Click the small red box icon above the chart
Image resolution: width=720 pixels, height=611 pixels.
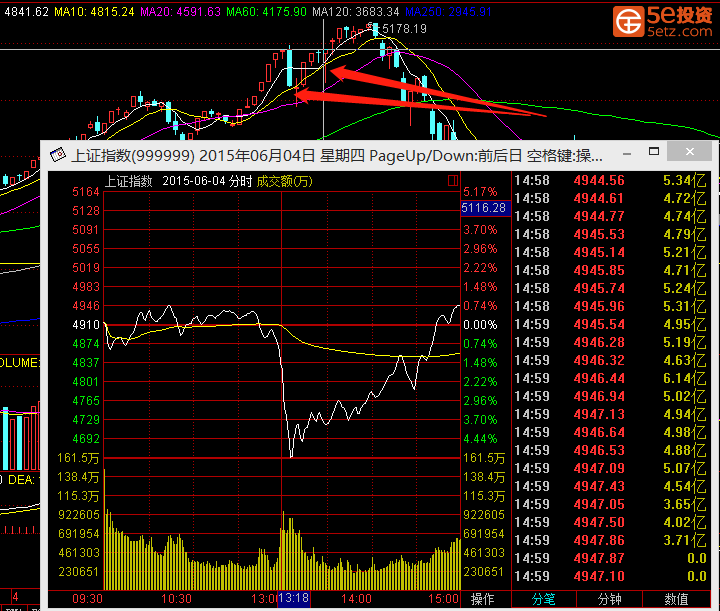[453, 181]
